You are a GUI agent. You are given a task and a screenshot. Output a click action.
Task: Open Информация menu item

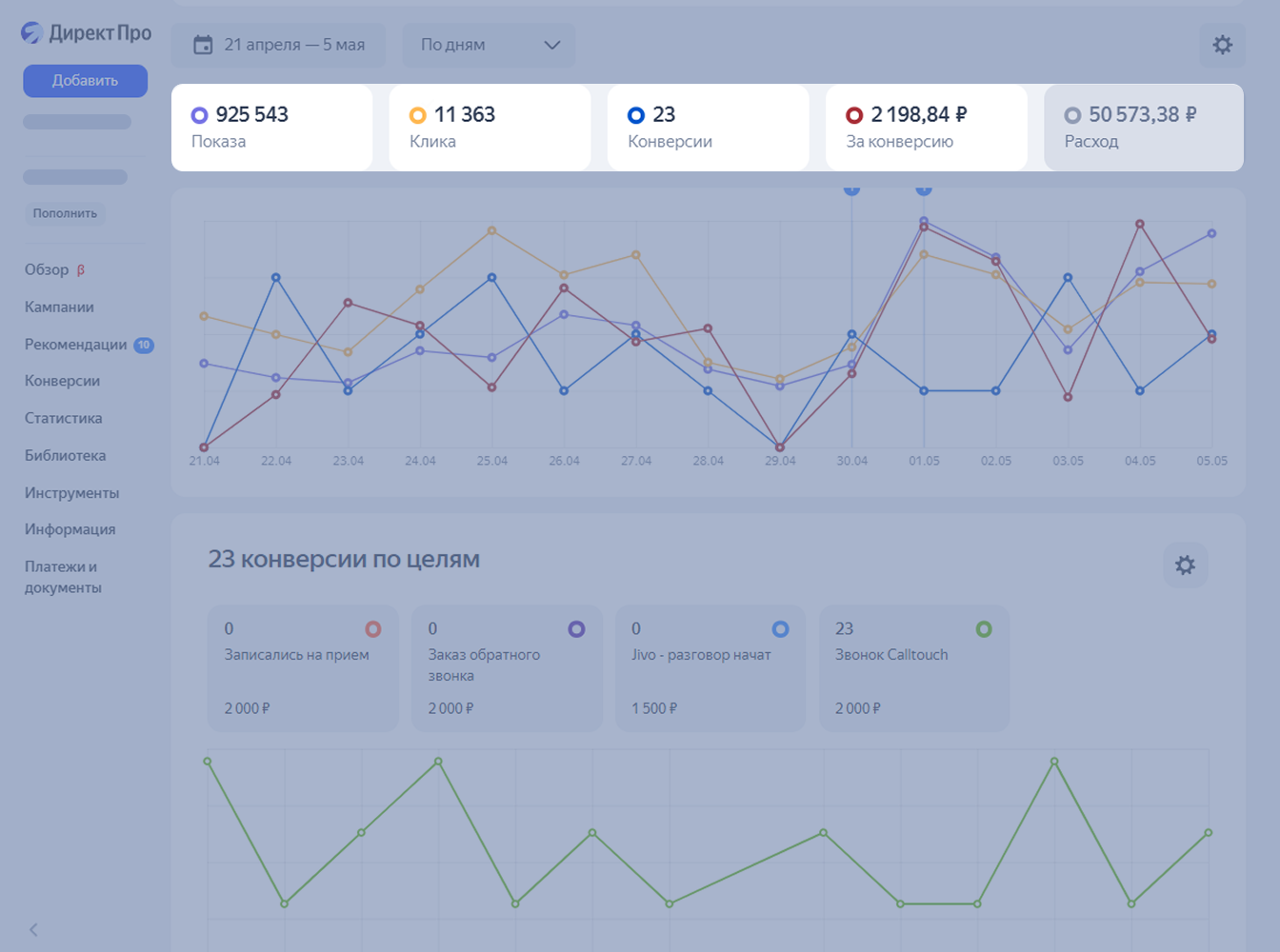tap(70, 529)
